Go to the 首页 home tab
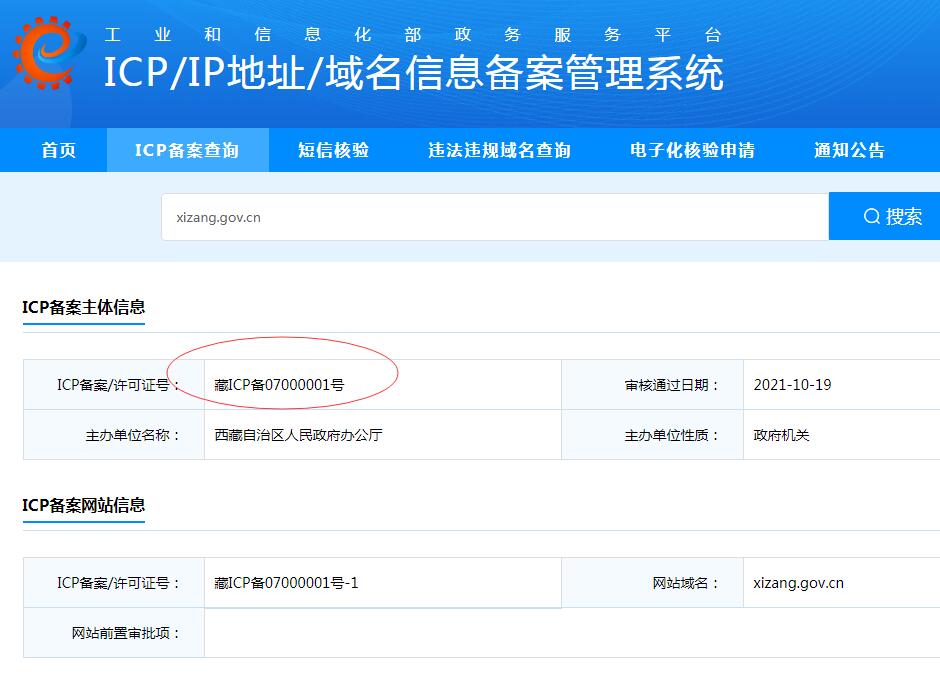 (58, 150)
